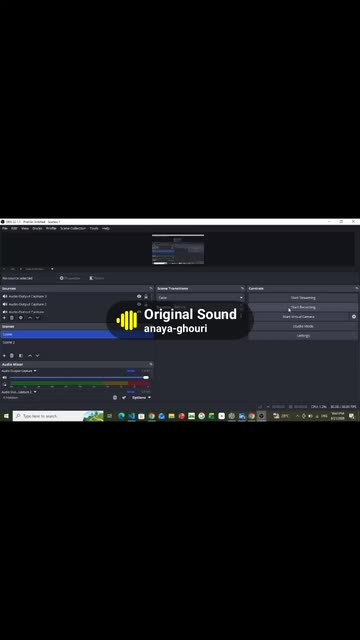
Task: Select the highlighted Scene row in Scenes
Action: point(77,334)
